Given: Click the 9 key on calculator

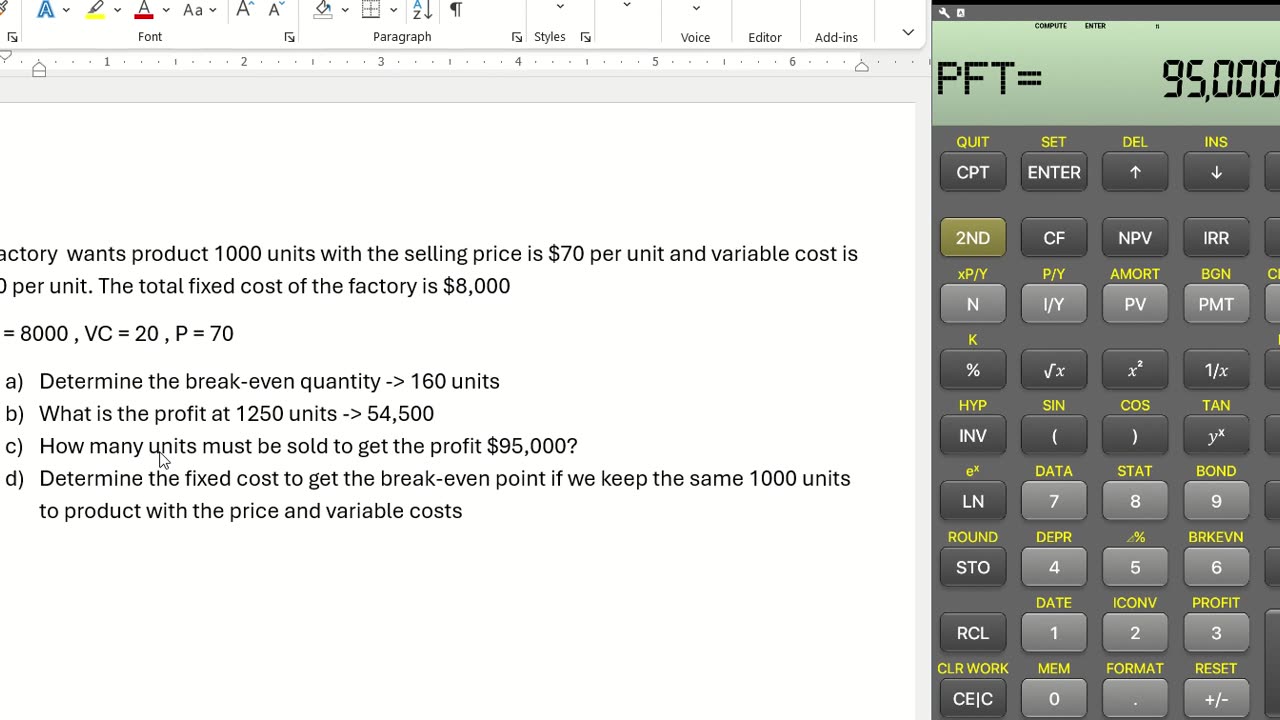Looking at the screenshot, I should tap(1216, 501).
